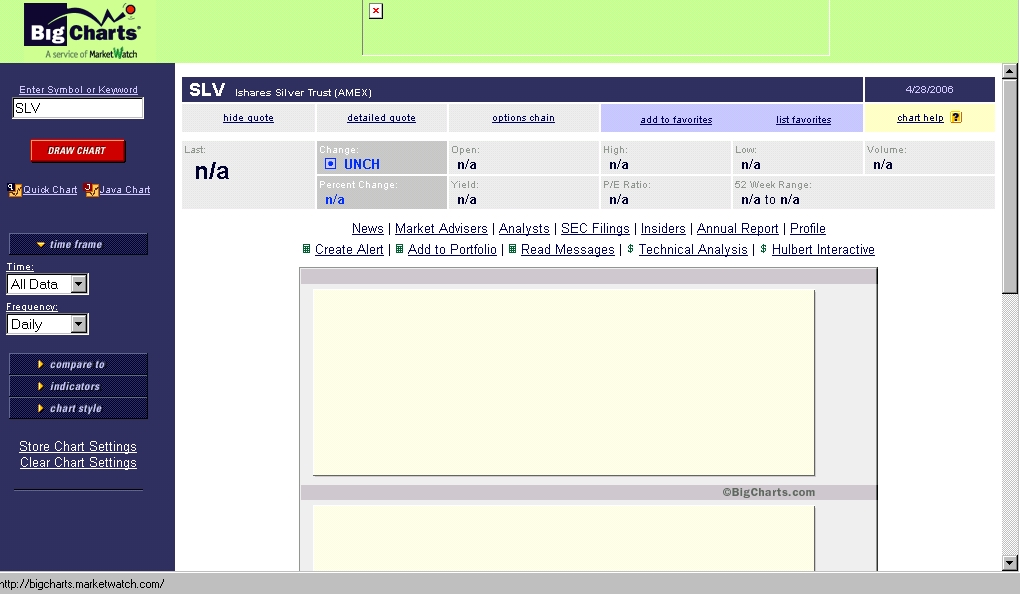Expand the chart style section
This screenshot has height=594, width=1020.
pyautogui.click(x=78, y=408)
